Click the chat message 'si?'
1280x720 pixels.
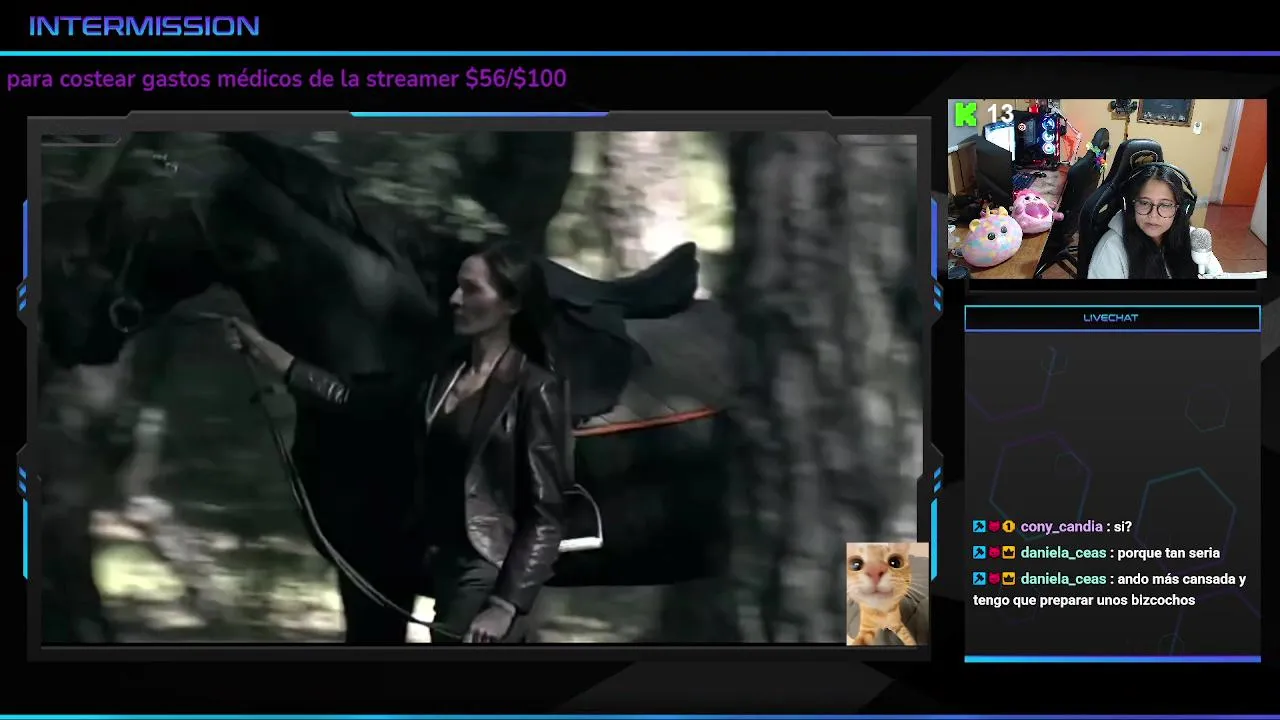1122,527
